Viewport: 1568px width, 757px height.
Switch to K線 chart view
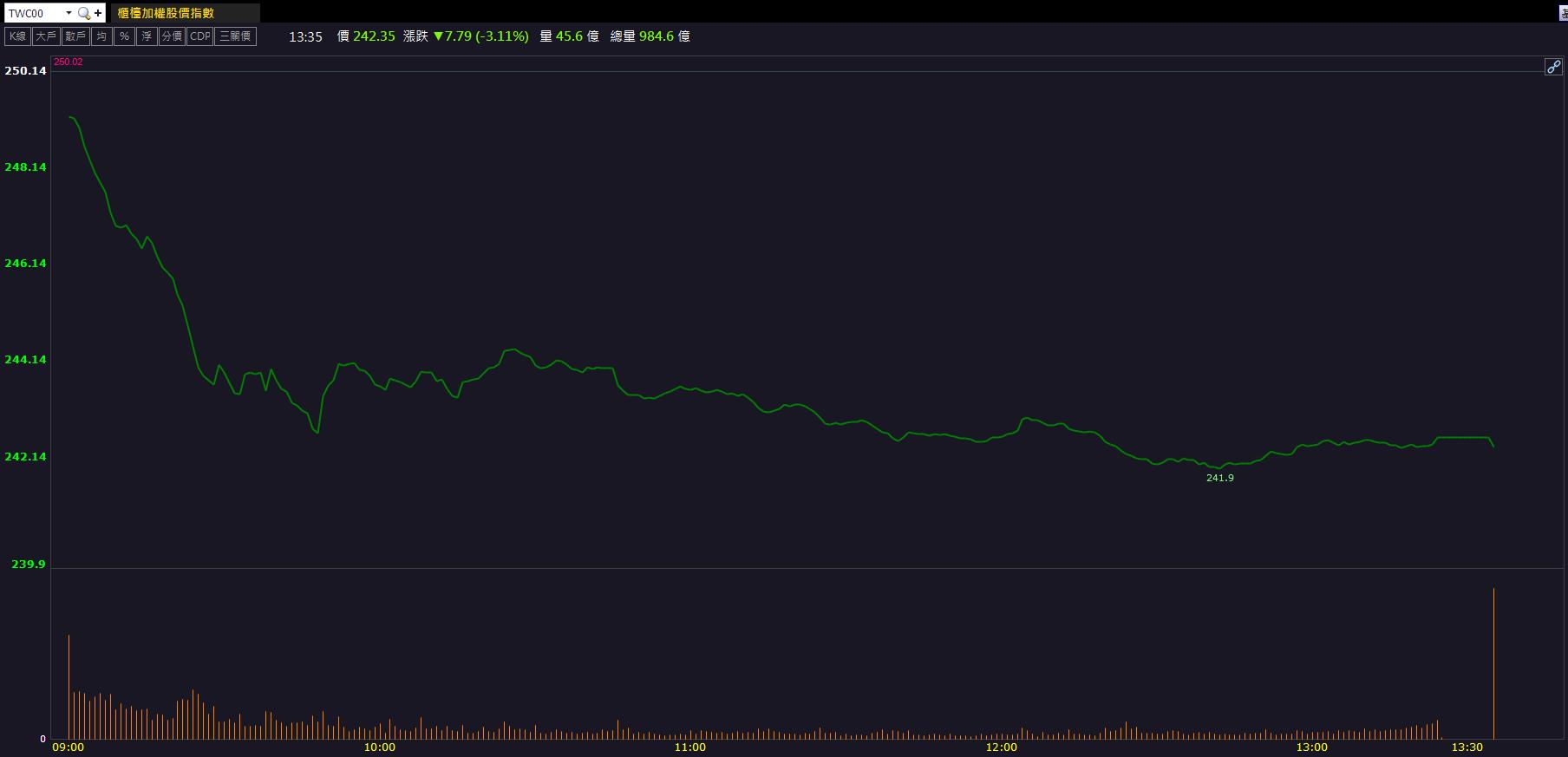pyautogui.click(x=17, y=36)
